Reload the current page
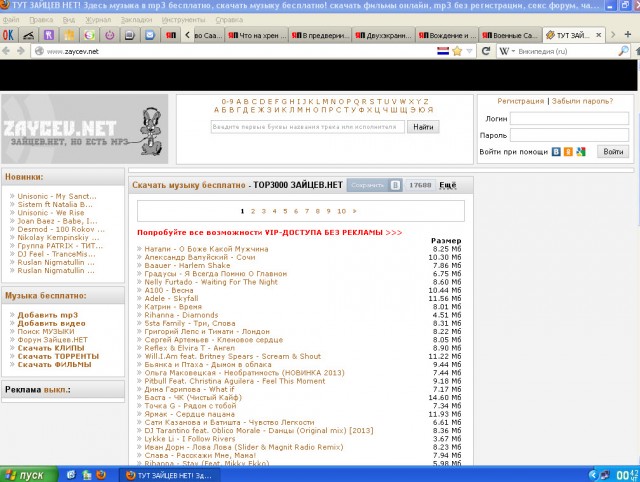 point(486,51)
